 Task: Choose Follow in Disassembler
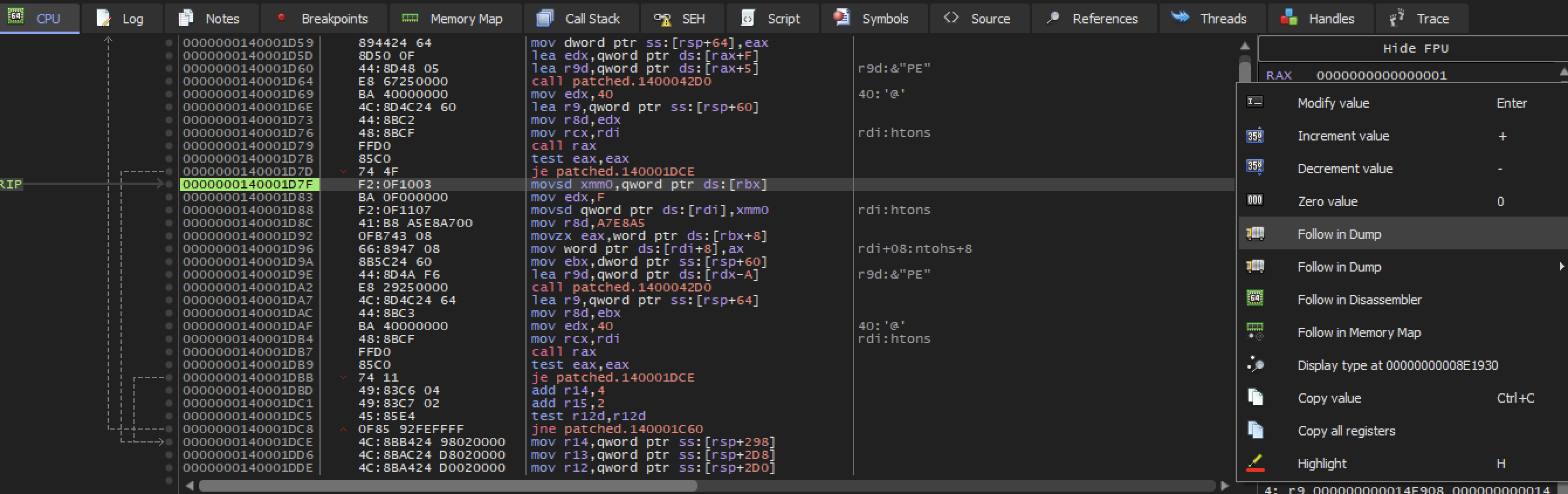pyautogui.click(x=1402, y=300)
